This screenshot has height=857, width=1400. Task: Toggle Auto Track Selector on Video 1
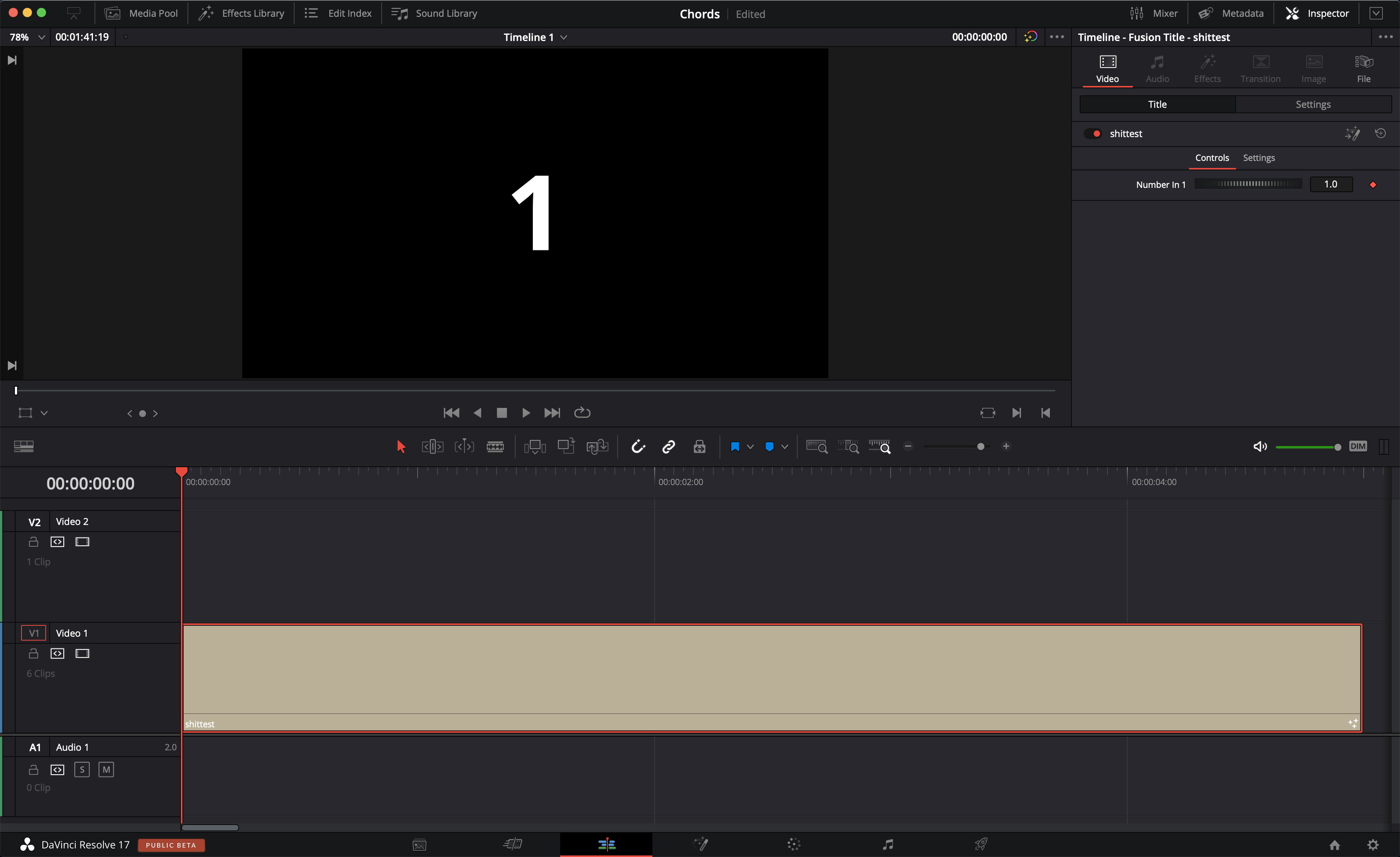pos(57,653)
